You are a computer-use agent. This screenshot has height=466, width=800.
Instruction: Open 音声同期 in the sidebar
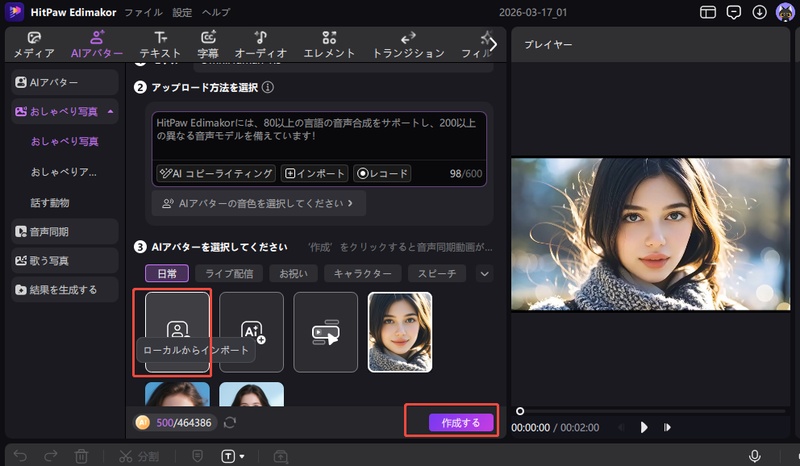65,232
